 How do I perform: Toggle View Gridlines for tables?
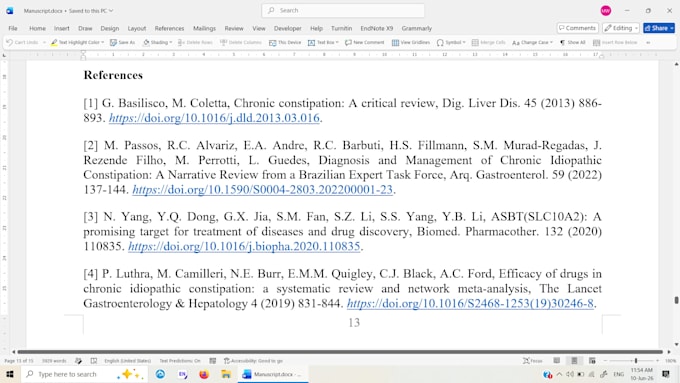pyautogui.click(x=411, y=43)
